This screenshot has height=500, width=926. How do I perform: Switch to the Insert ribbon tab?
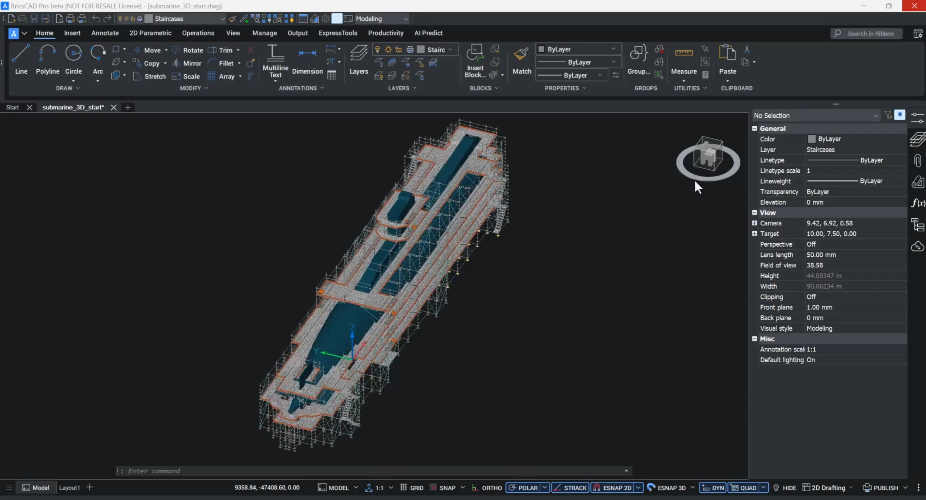tap(72, 33)
